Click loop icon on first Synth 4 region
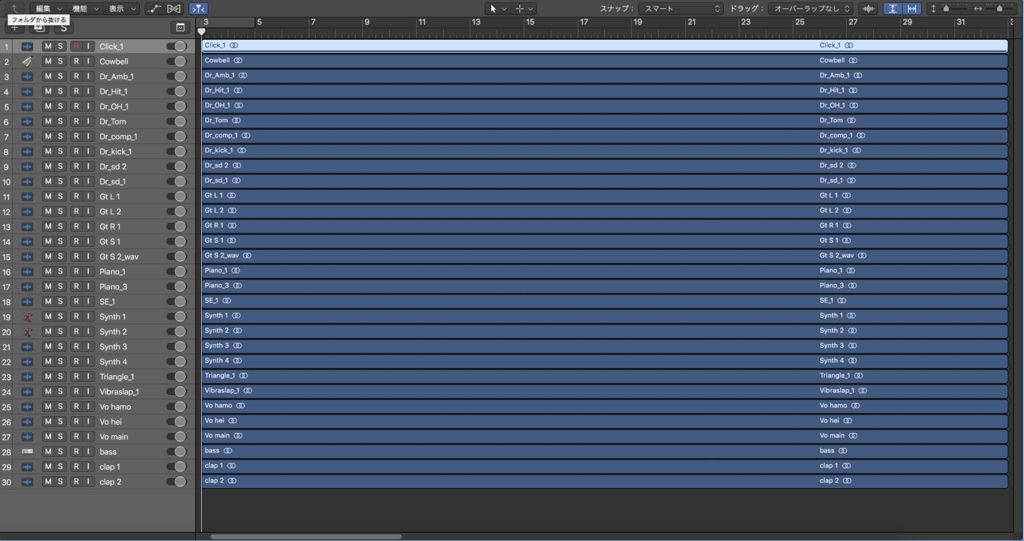The width and height of the screenshot is (1024, 541). tap(238, 361)
